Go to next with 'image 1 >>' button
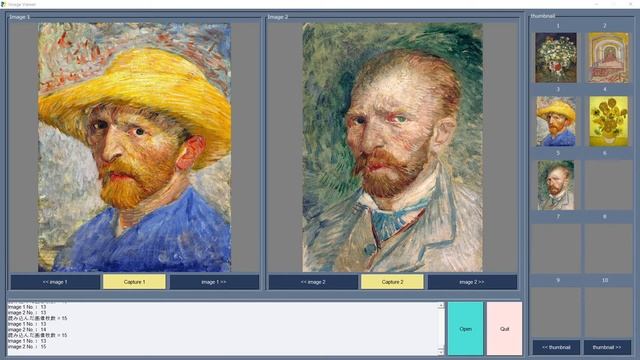The width and height of the screenshot is (640, 360). [214, 282]
